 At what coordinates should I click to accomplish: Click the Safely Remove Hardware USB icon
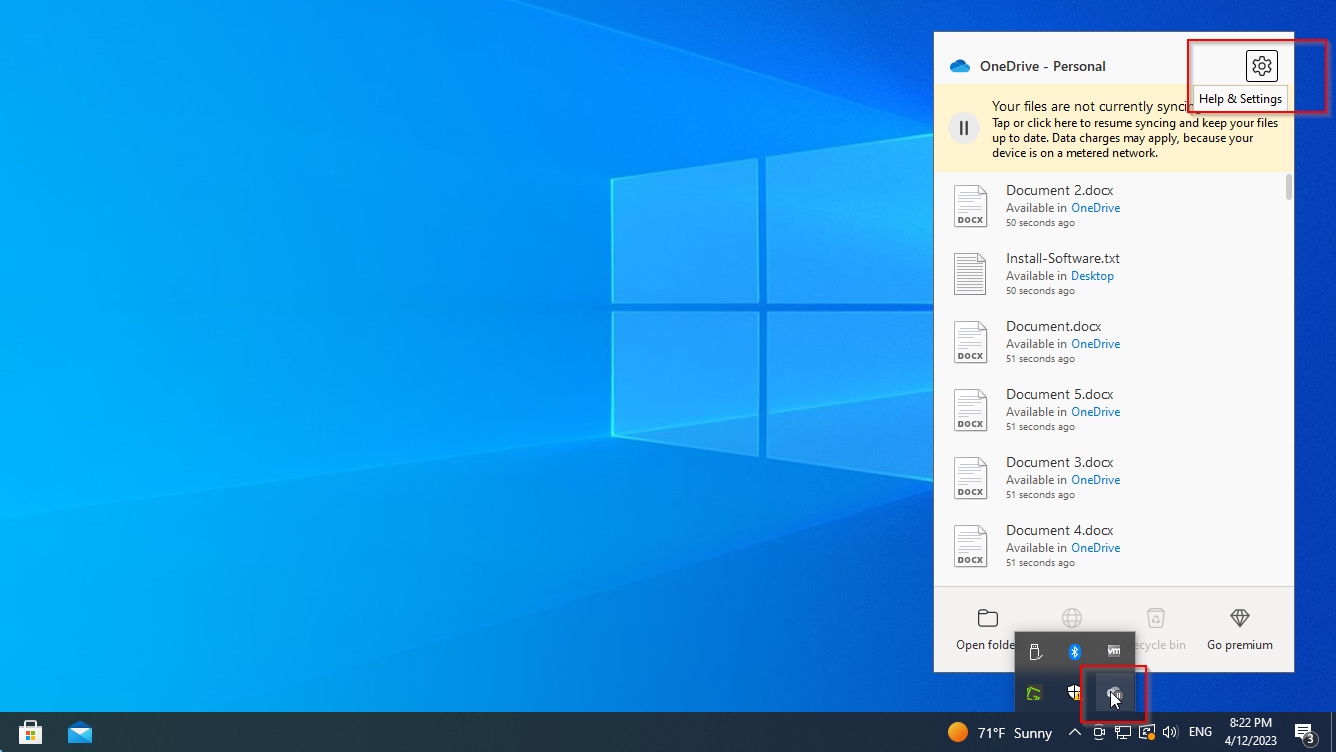click(1035, 652)
